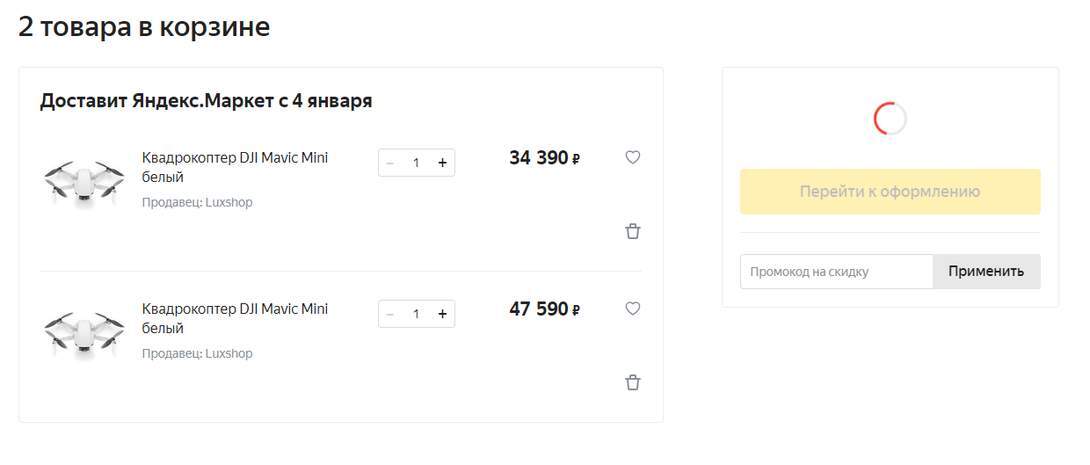This screenshot has width=1090, height=465.
Task: Decrease quantity of the second quadcopter
Action: coord(390,314)
